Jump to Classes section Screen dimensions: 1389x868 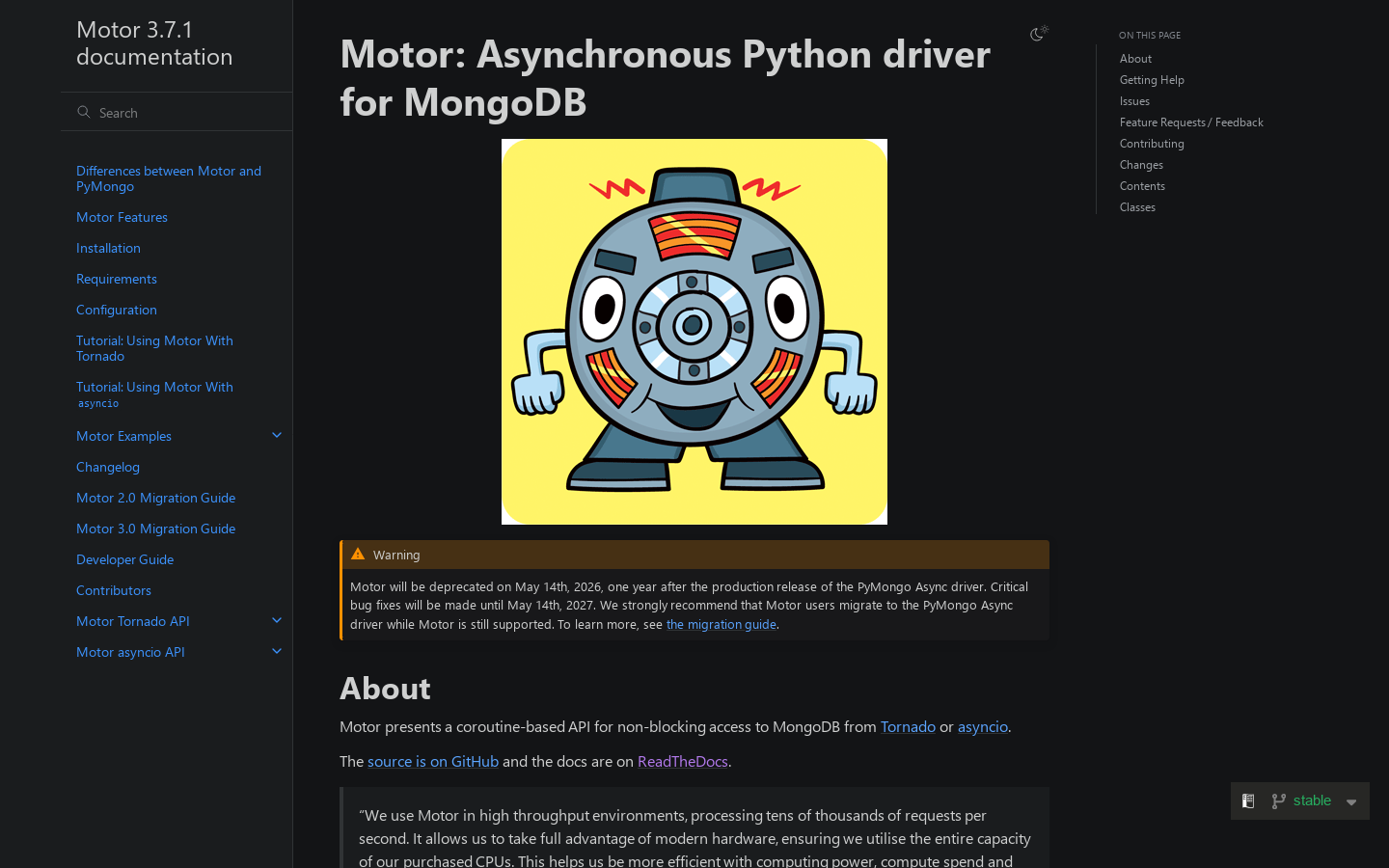(x=1137, y=207)
